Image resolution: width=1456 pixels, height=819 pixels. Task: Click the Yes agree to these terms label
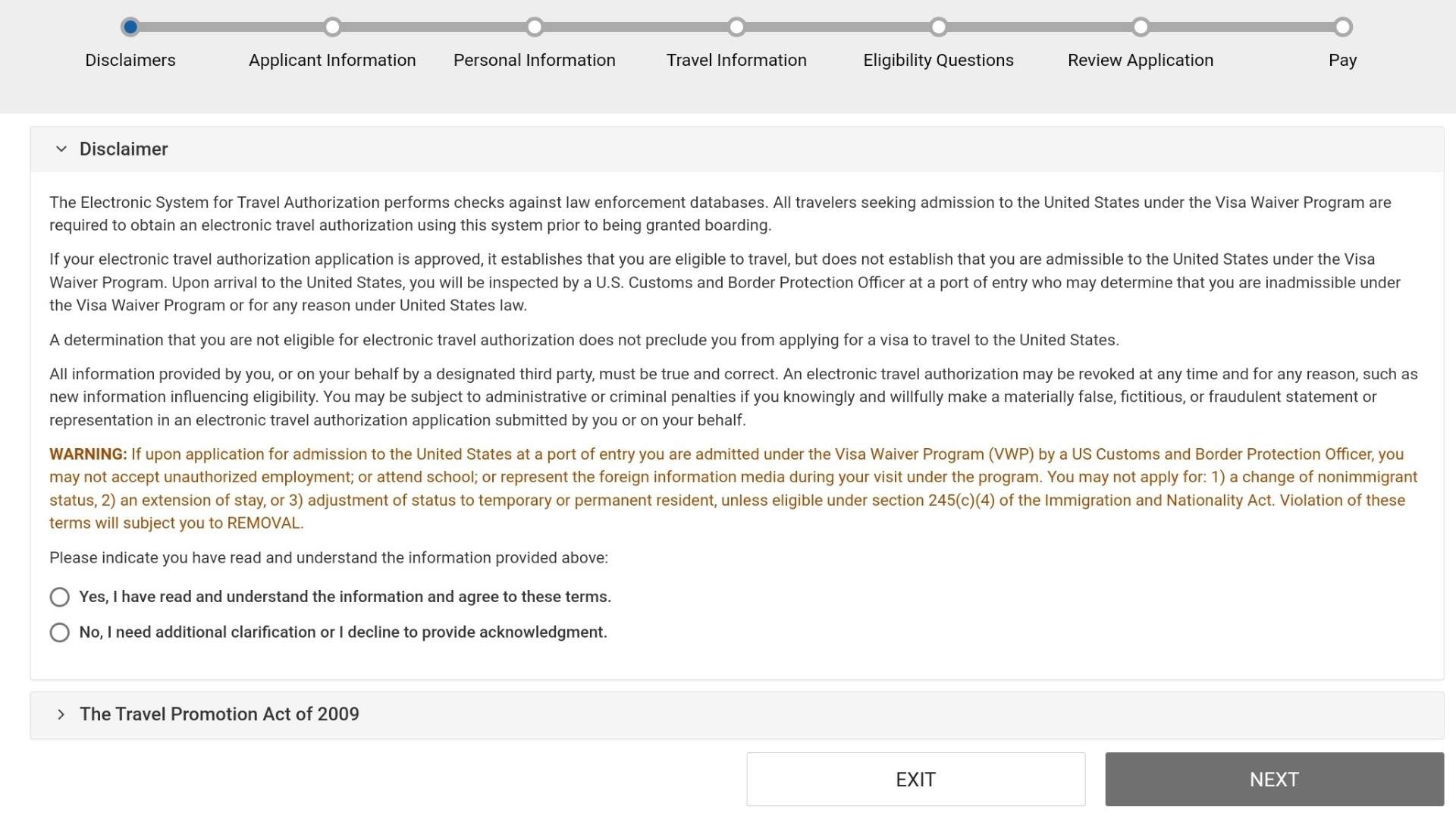point(345,597)
